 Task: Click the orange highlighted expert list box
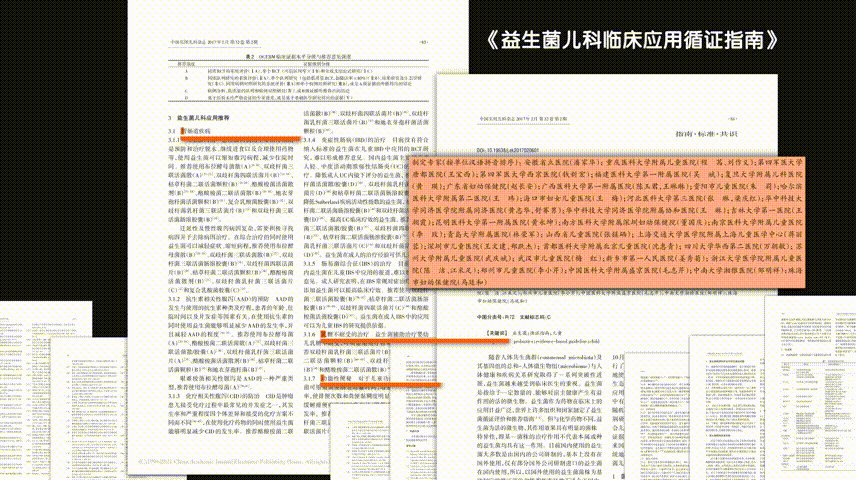coord(606,222)
